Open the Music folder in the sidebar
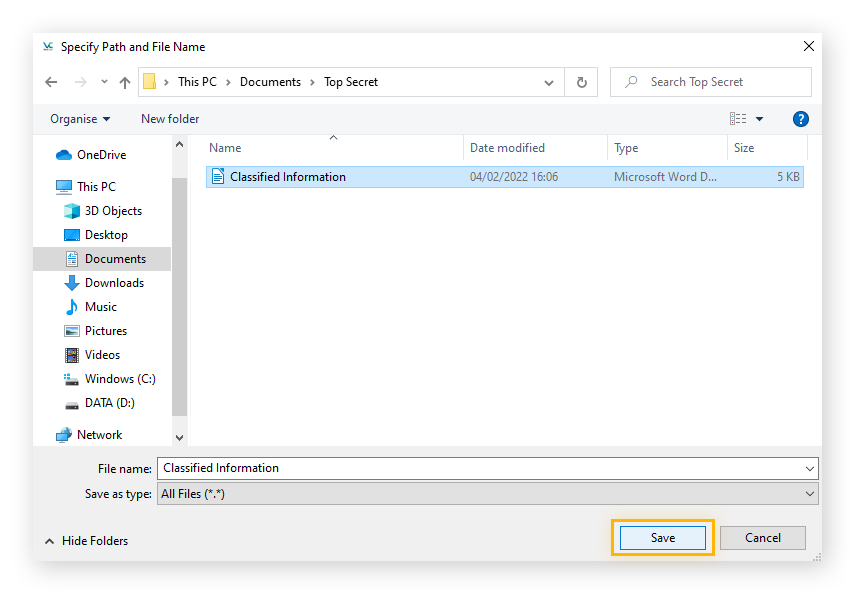The image size is (855, 592). 100,306
